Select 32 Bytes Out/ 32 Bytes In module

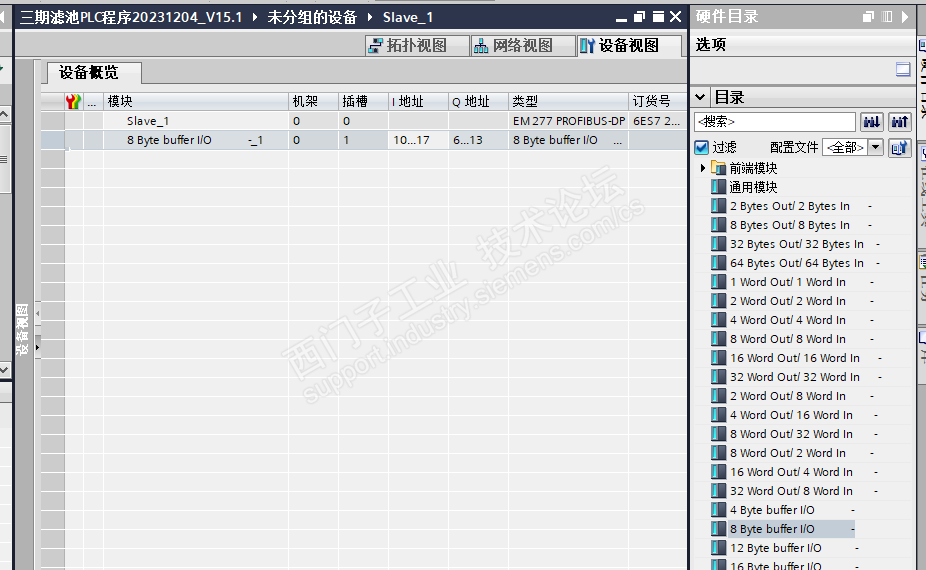coord(797,244)
